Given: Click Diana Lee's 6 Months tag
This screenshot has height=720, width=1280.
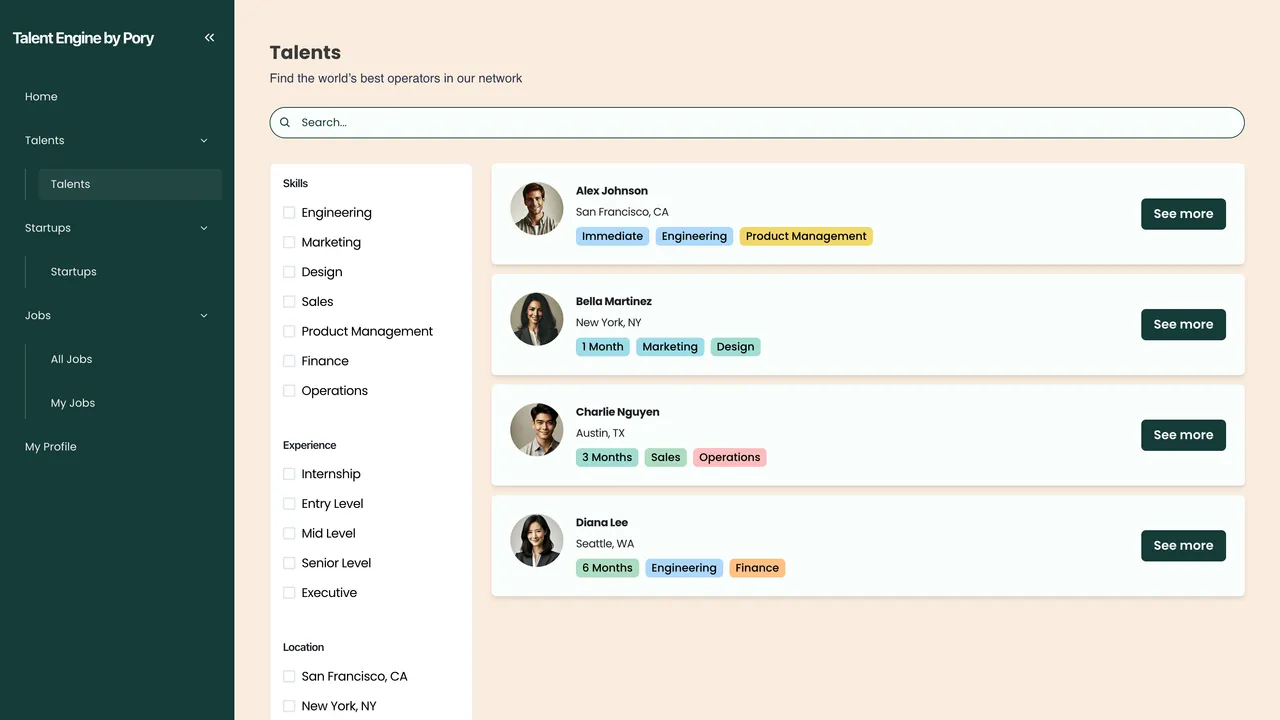Looking at the screenshot, I should [x=607, y=568].
